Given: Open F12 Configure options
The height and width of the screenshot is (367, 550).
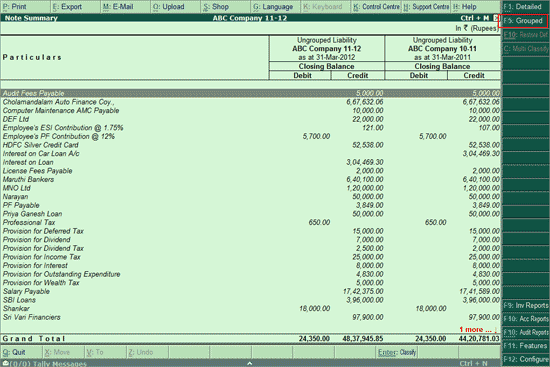Looking at the screenshot, I should tap(525, 359).
